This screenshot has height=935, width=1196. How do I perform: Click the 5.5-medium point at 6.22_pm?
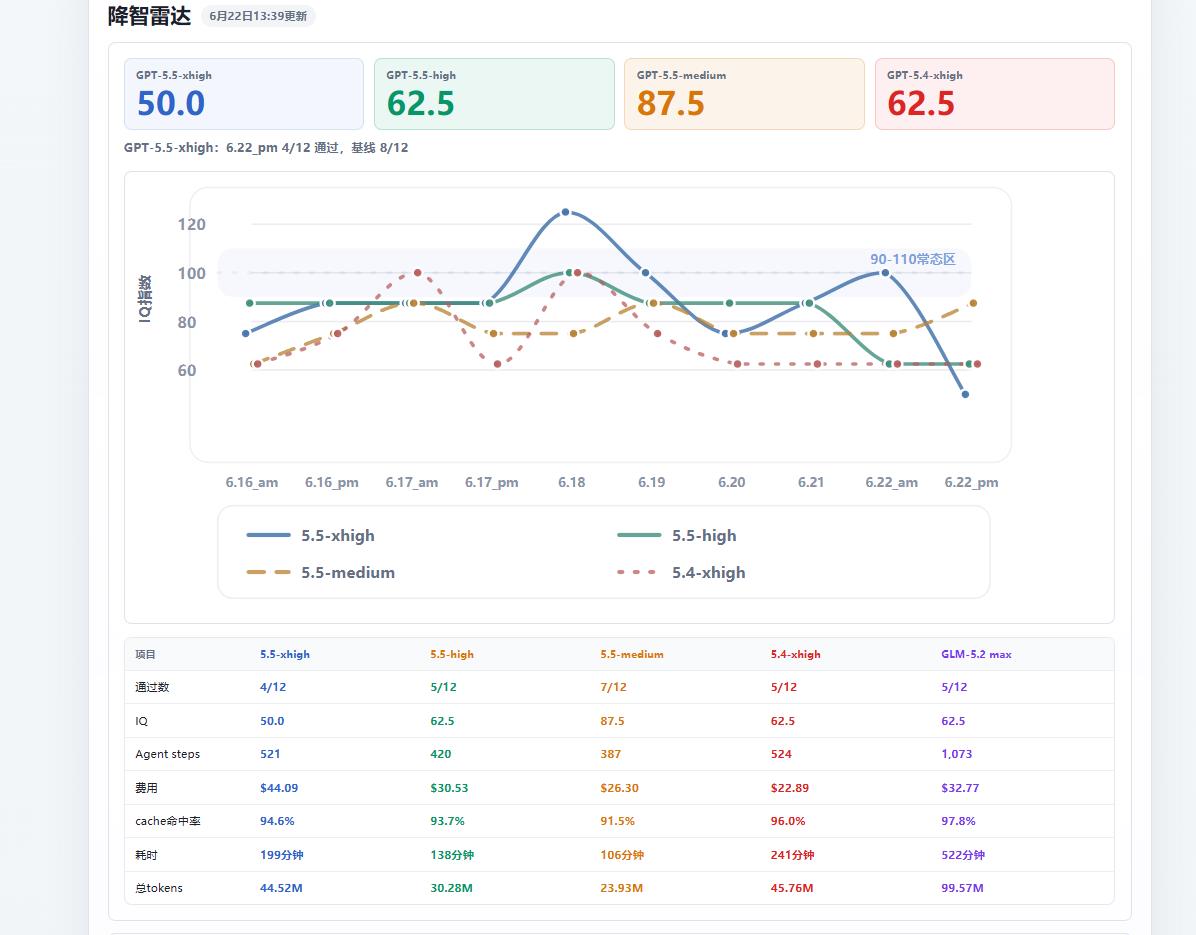(973, 303)
